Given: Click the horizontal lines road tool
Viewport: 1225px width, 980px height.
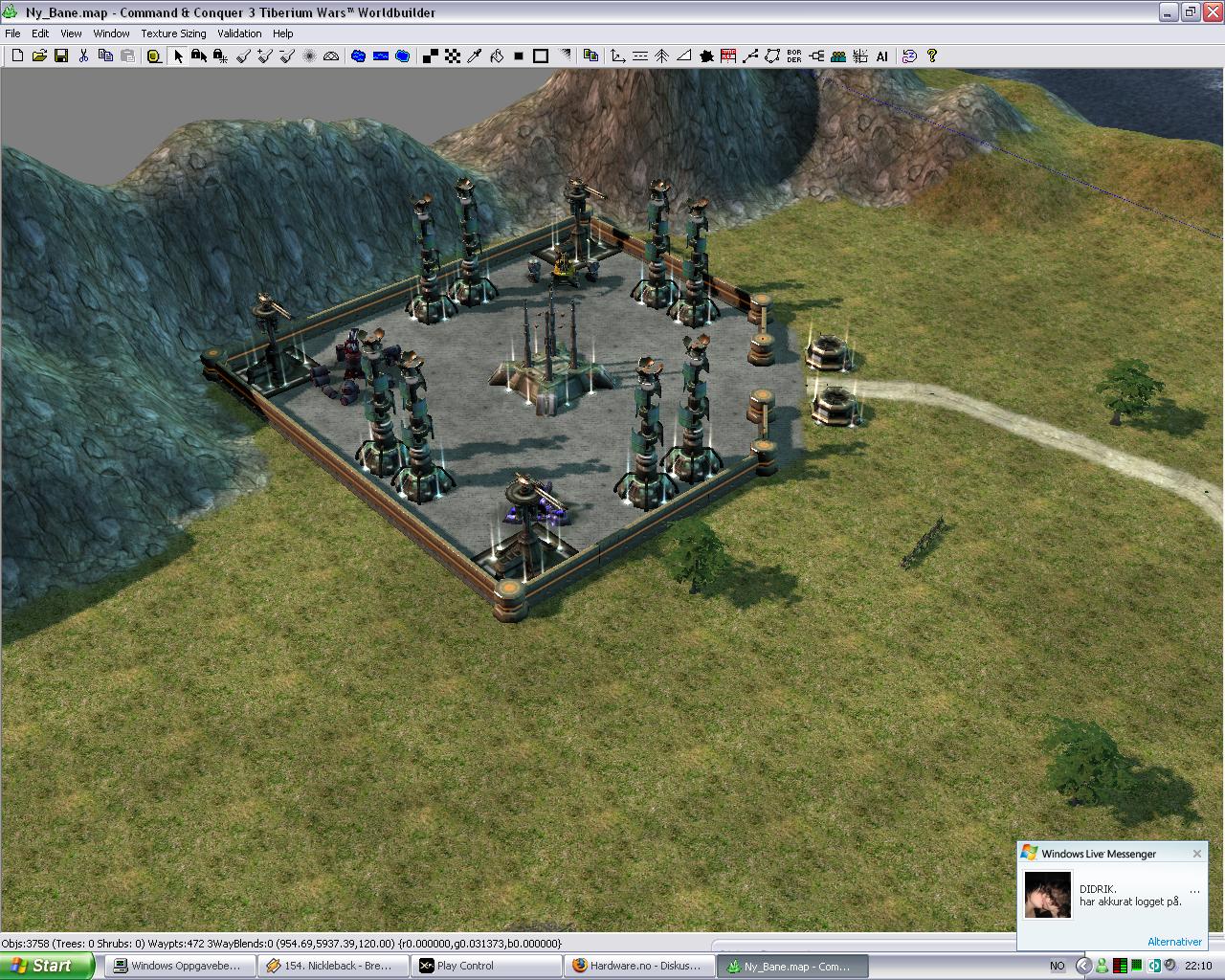Looking at the screenshot, I should click(640, 56).
